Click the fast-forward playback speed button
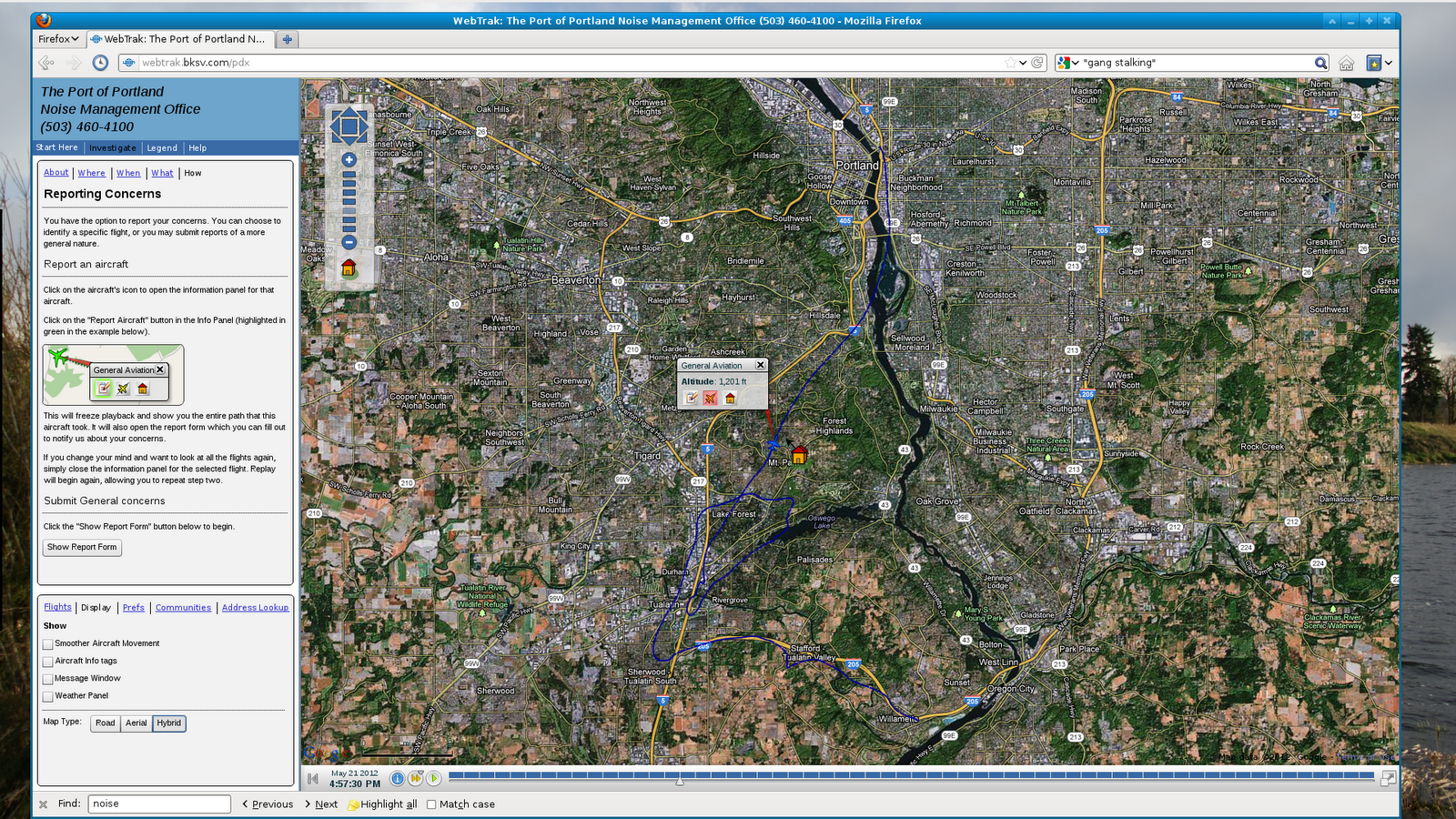 pyautogui.click(x=416, y=778)
